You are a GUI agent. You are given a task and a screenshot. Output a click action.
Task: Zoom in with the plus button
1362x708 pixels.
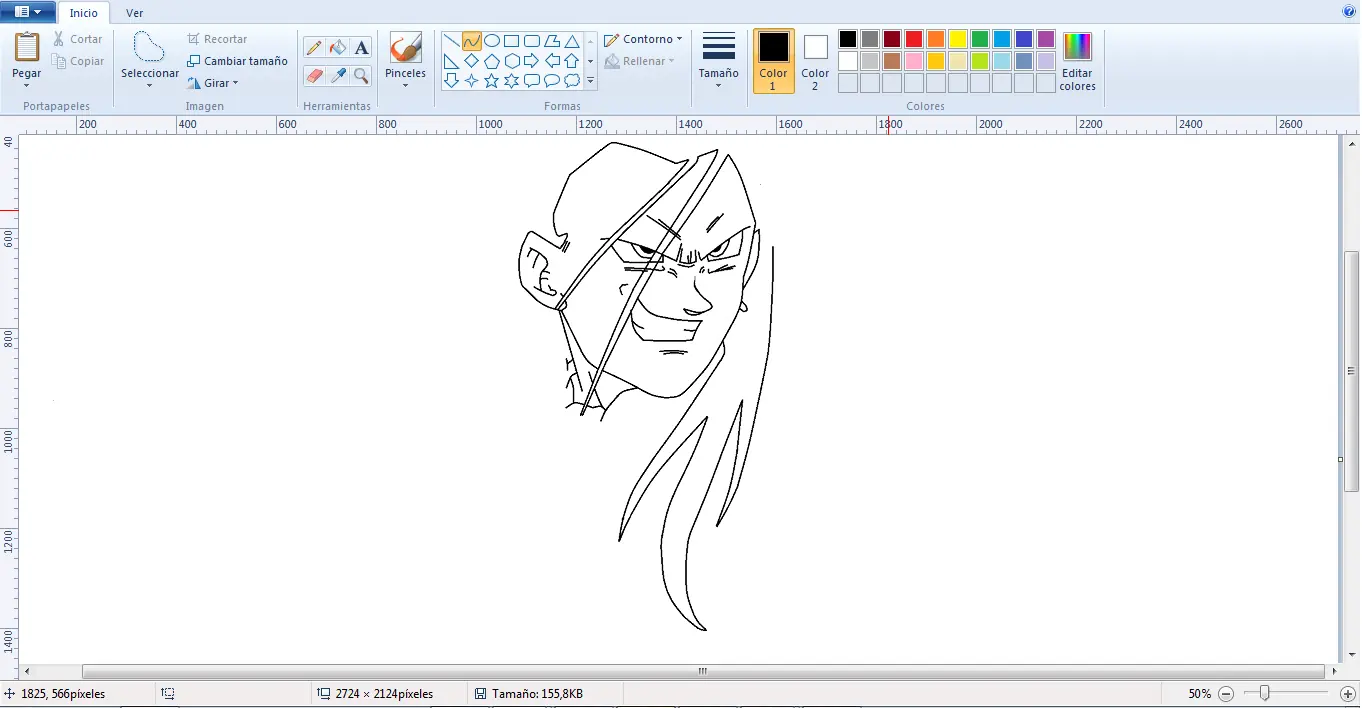(x=1348, y=693)
